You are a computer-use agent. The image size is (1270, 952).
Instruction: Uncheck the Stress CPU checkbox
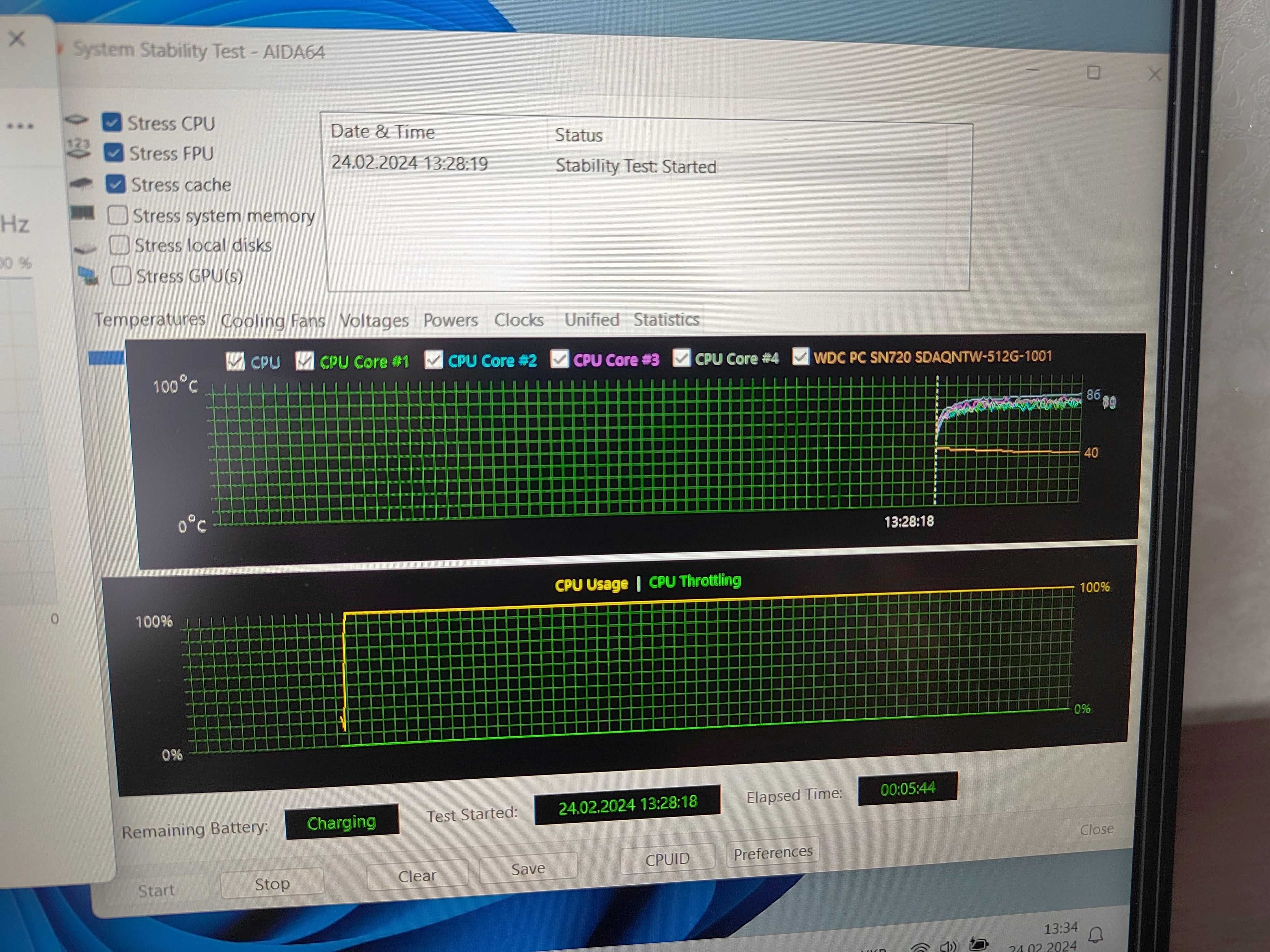[111, 122]
